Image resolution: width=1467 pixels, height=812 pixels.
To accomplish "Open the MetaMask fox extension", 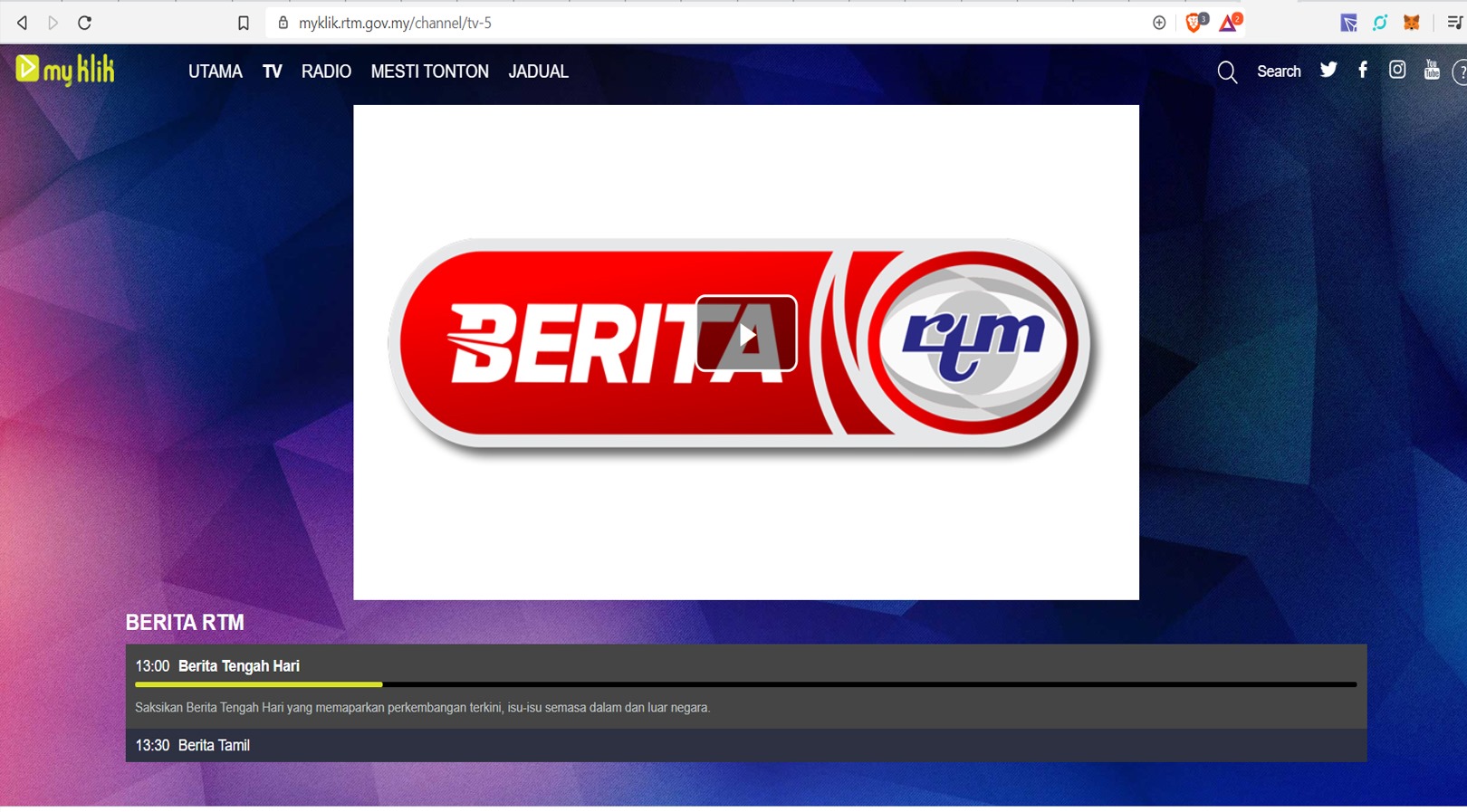I will (1411, 23).
